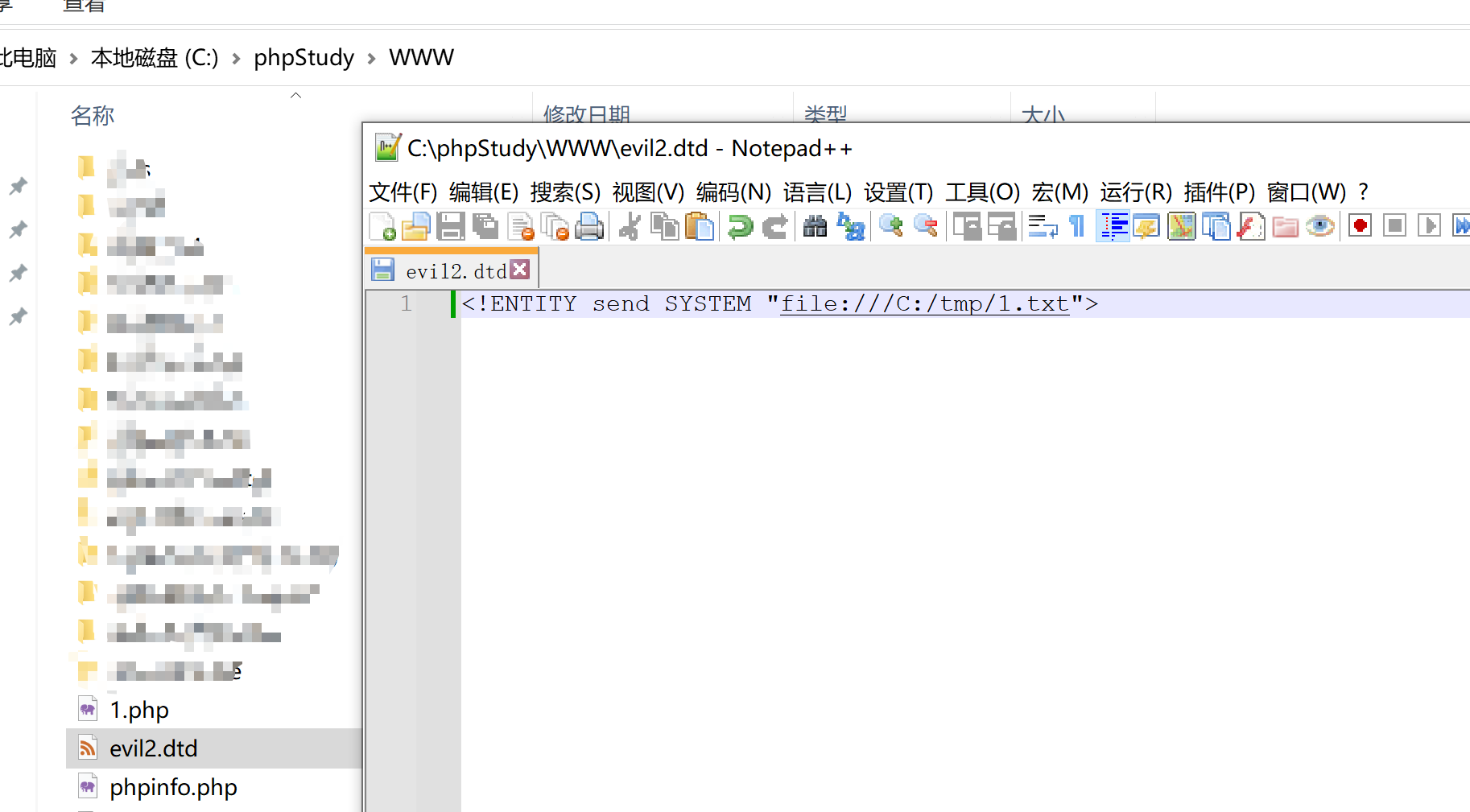
Task: Click line number 1 in the margin
Action: [407, 304]
